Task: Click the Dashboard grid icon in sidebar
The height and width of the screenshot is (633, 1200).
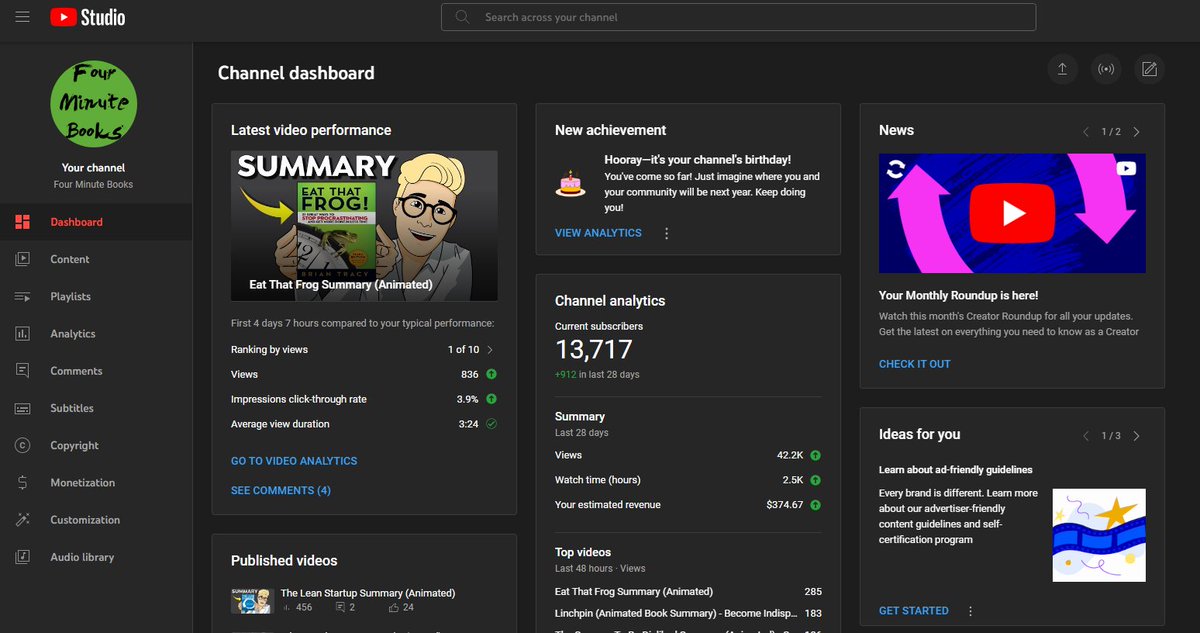Action: tap(23, 222)
